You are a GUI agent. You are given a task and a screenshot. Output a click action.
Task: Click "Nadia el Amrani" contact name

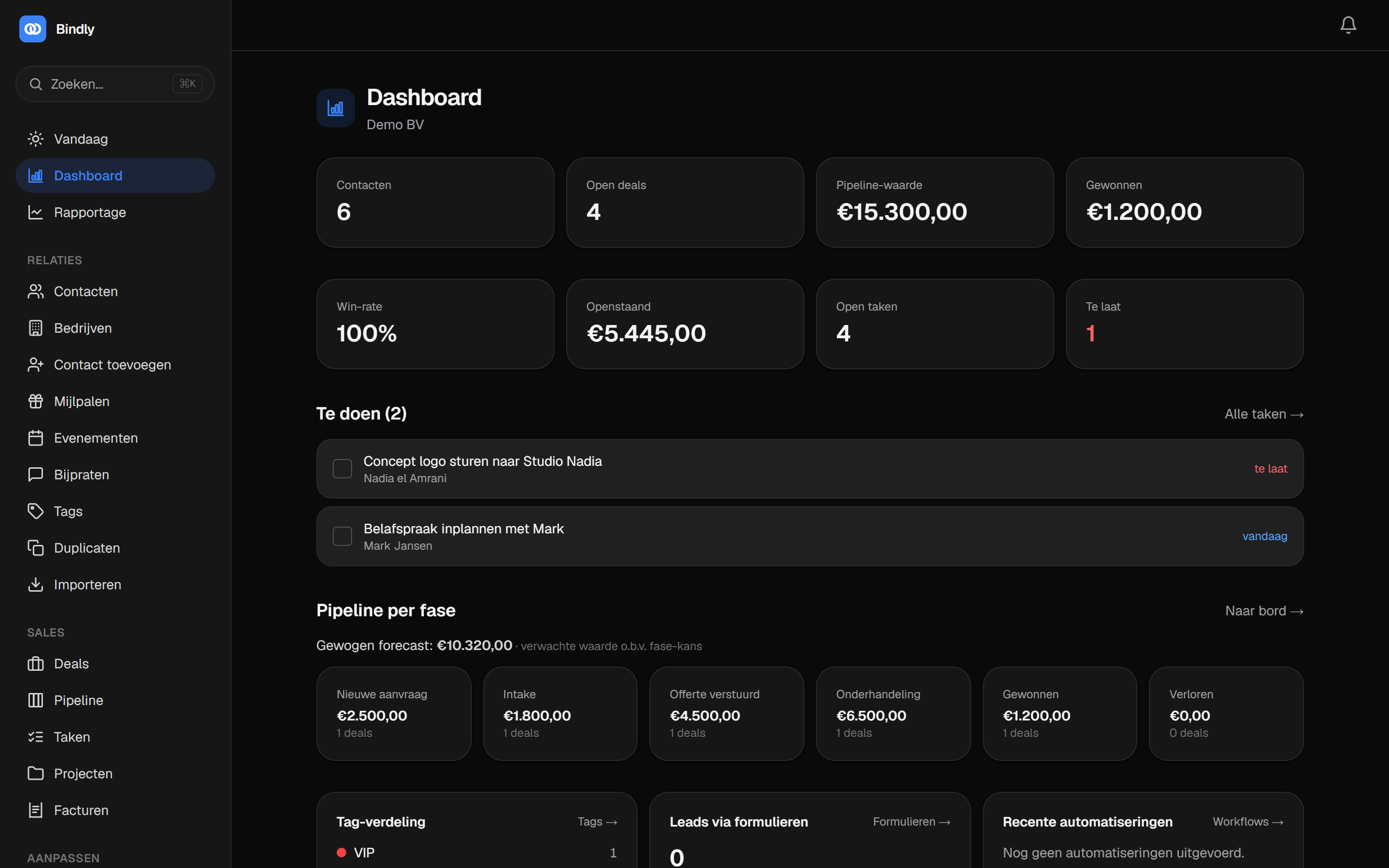[405, 478]
